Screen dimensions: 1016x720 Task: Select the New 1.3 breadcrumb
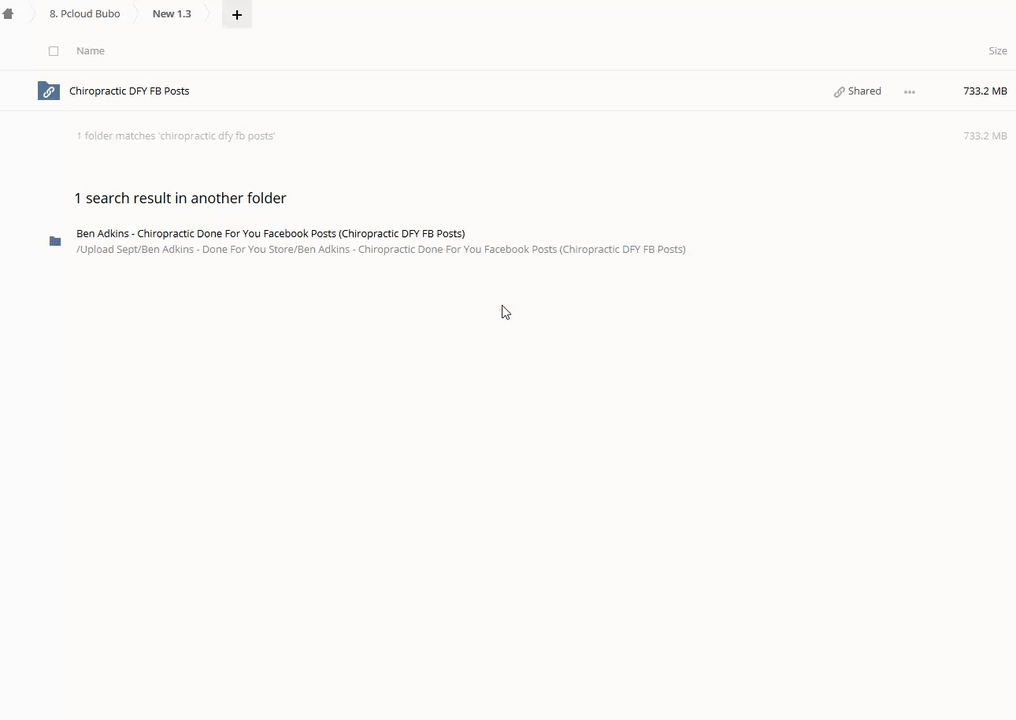171,14
